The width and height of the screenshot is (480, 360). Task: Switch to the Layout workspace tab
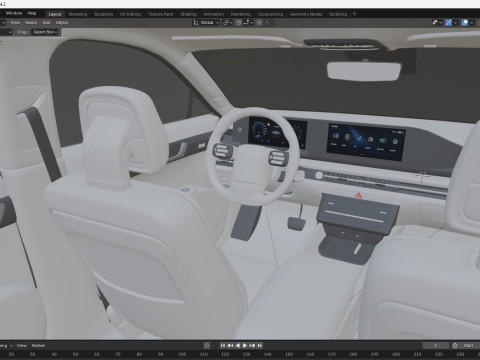55,14
